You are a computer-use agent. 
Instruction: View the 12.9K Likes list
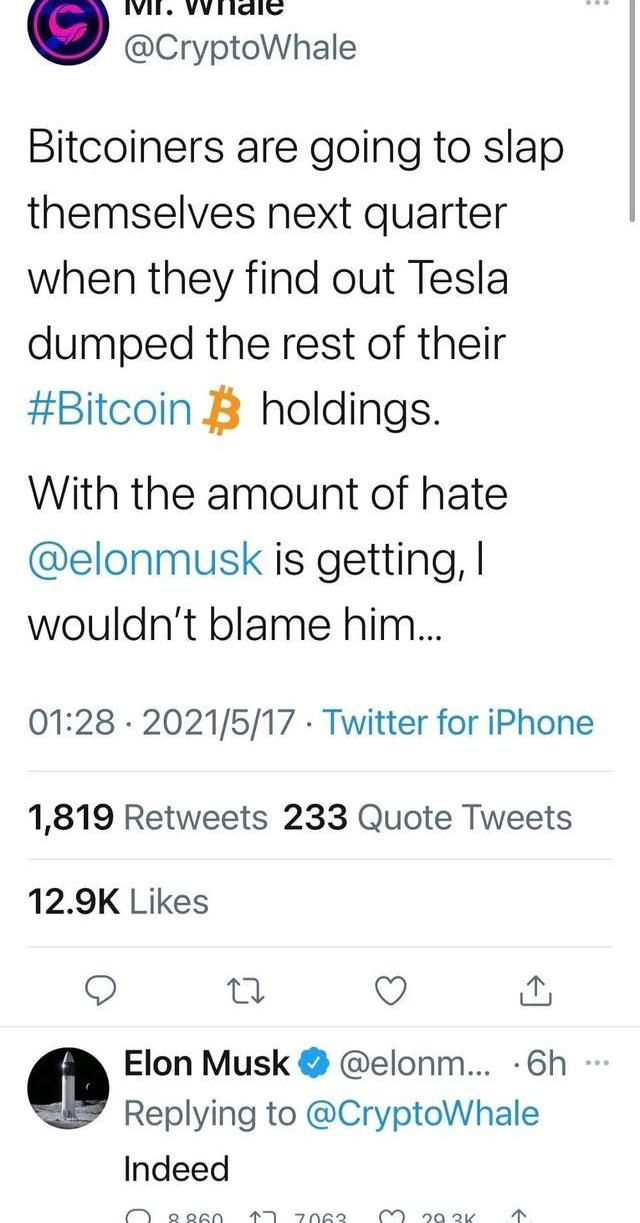(118, 902)
